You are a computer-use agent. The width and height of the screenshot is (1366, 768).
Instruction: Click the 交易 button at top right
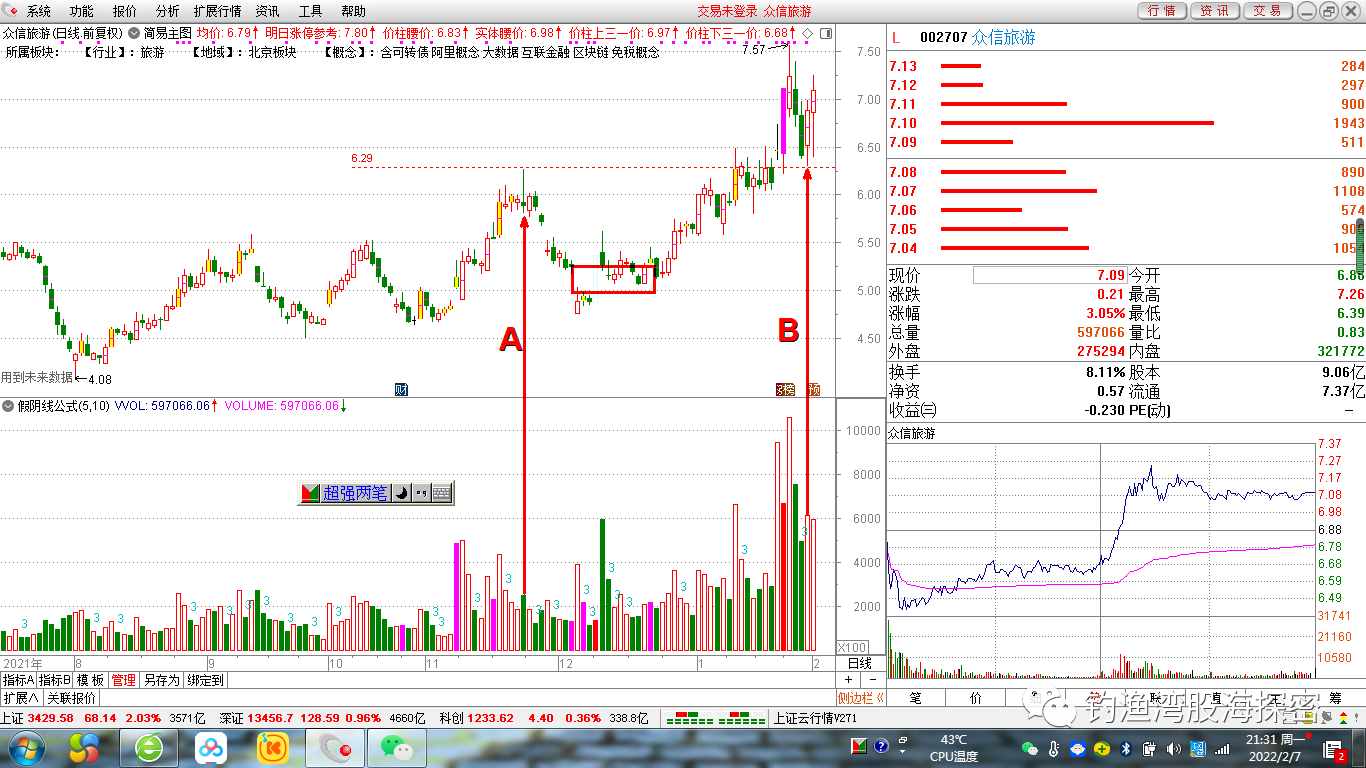click(1268, 11)
